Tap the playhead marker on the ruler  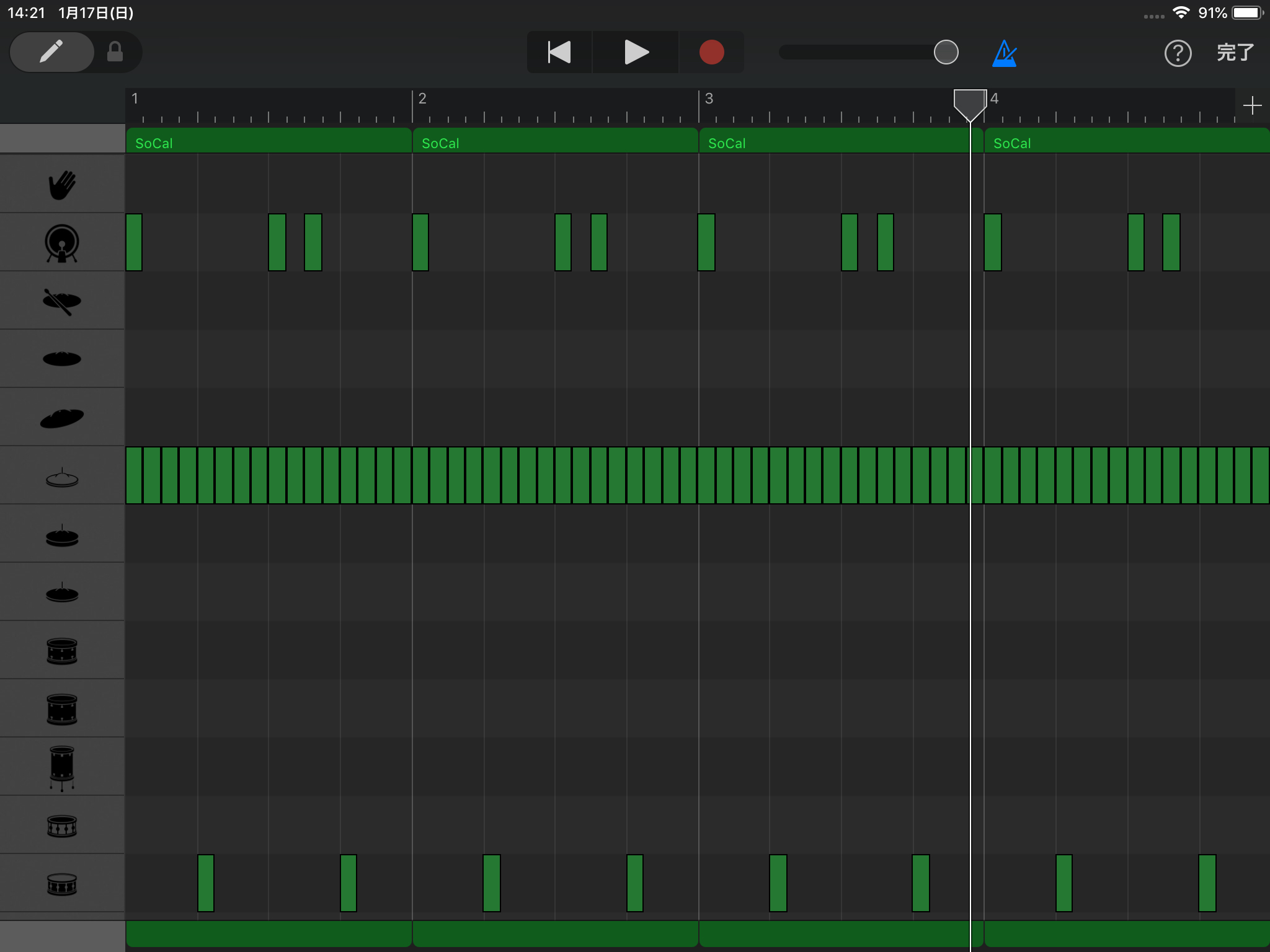pyautogui.click(x=970, y=104)
